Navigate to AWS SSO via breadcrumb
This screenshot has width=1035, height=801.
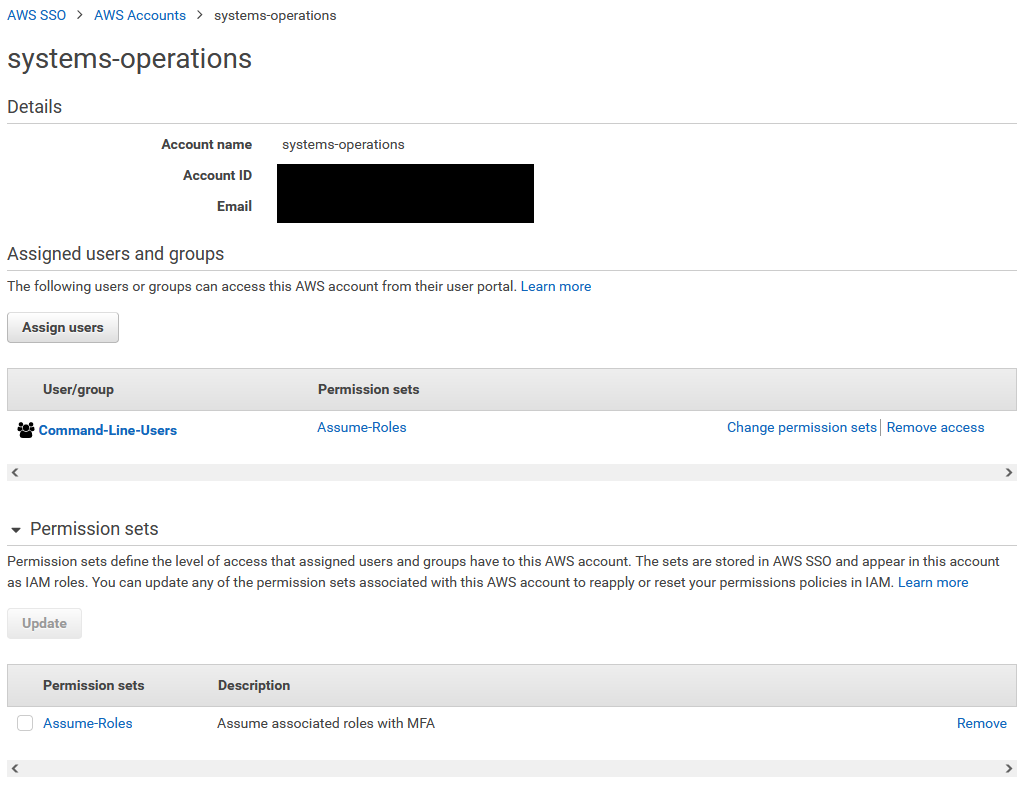click(x=36, y=15)
